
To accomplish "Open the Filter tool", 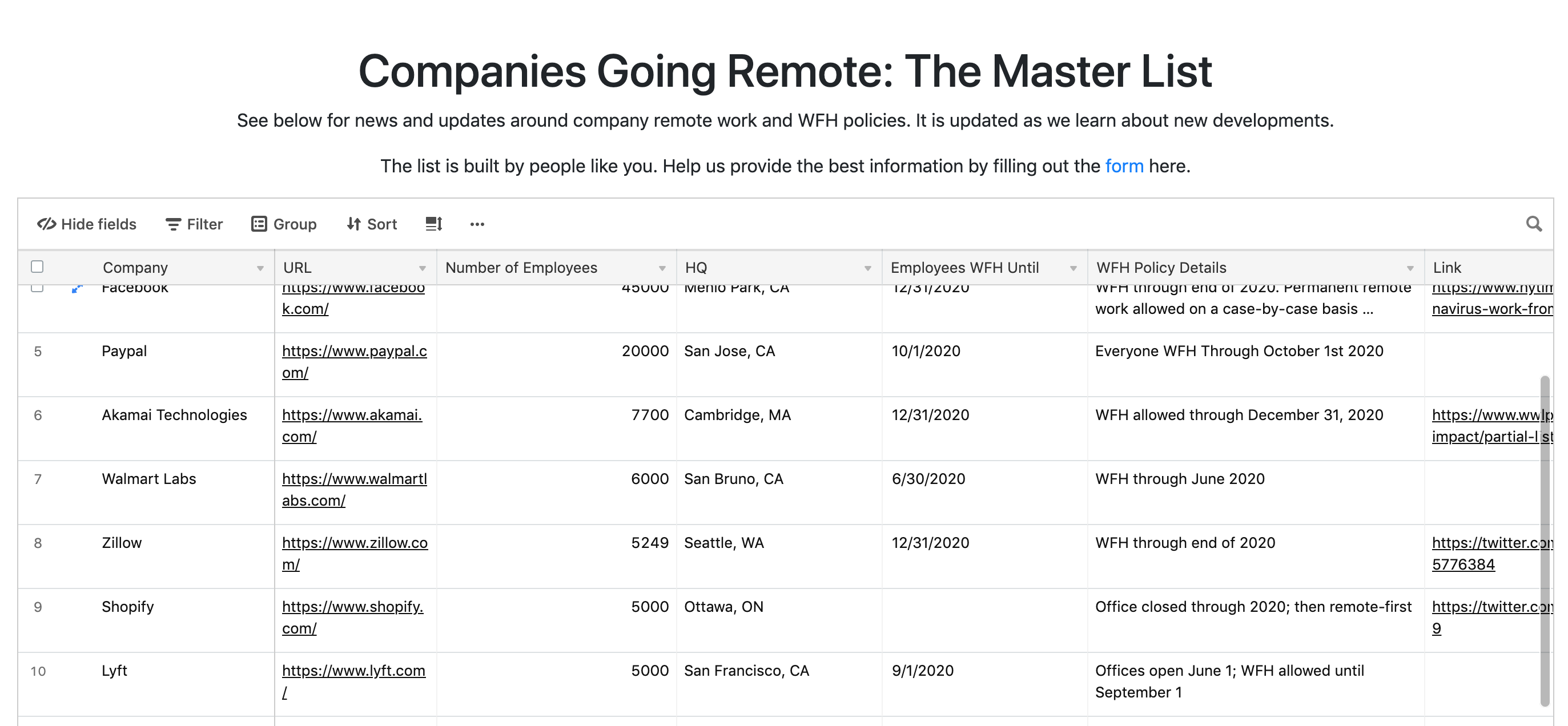I will pos(193,224).
